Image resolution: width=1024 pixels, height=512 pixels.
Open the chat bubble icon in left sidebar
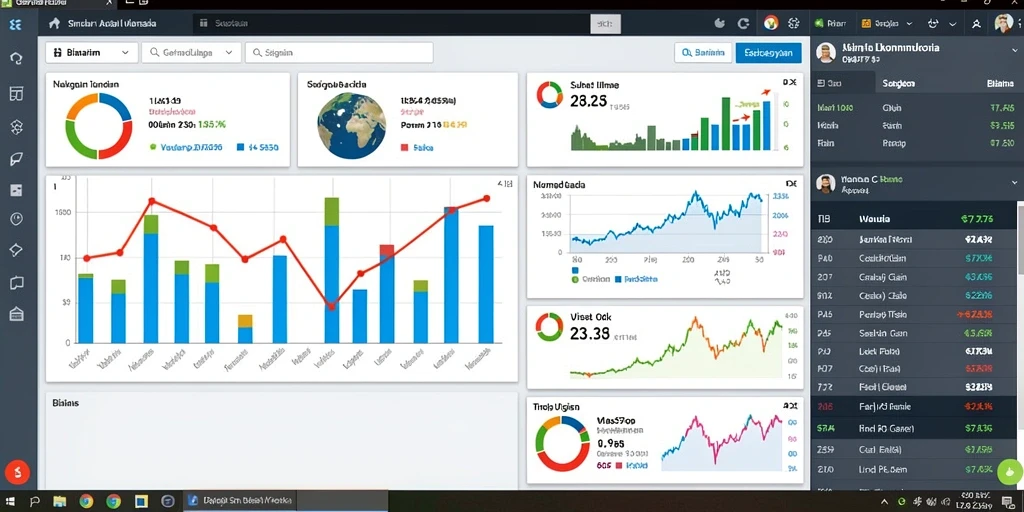[16, 283]
